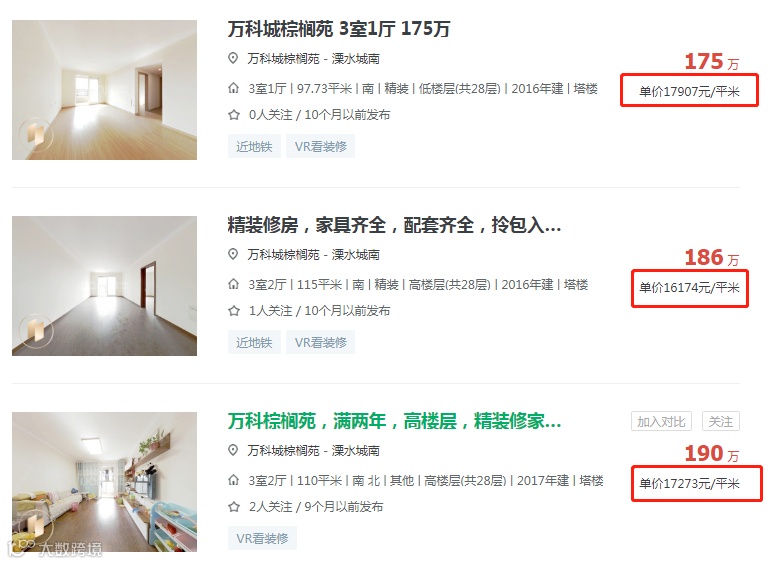
Task: Select 近地铁 tag on first listing
Action: 254,146
